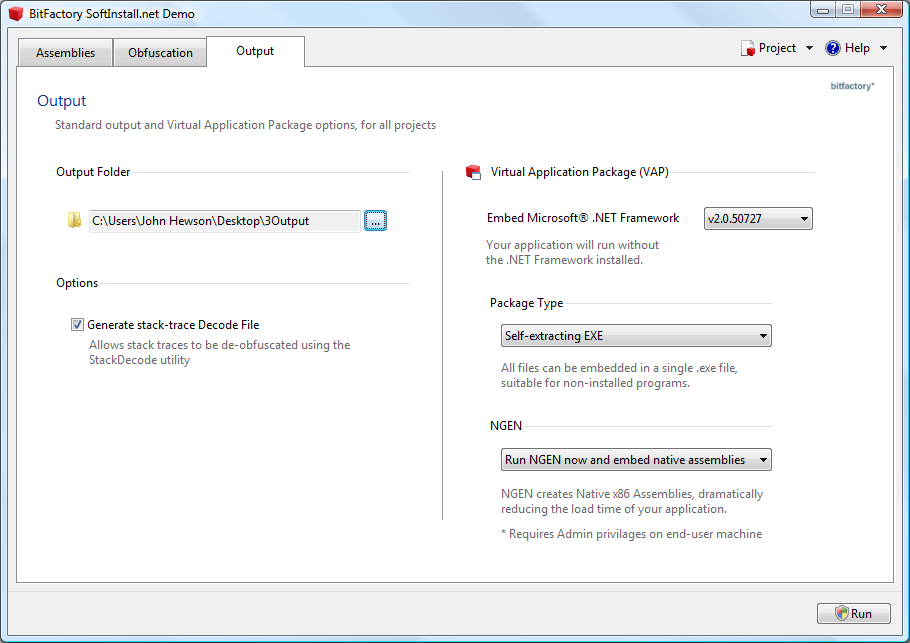Click 'Your application will run without' text
The width and height of the screenshot is (910, 643).
[x=572, y=252]
